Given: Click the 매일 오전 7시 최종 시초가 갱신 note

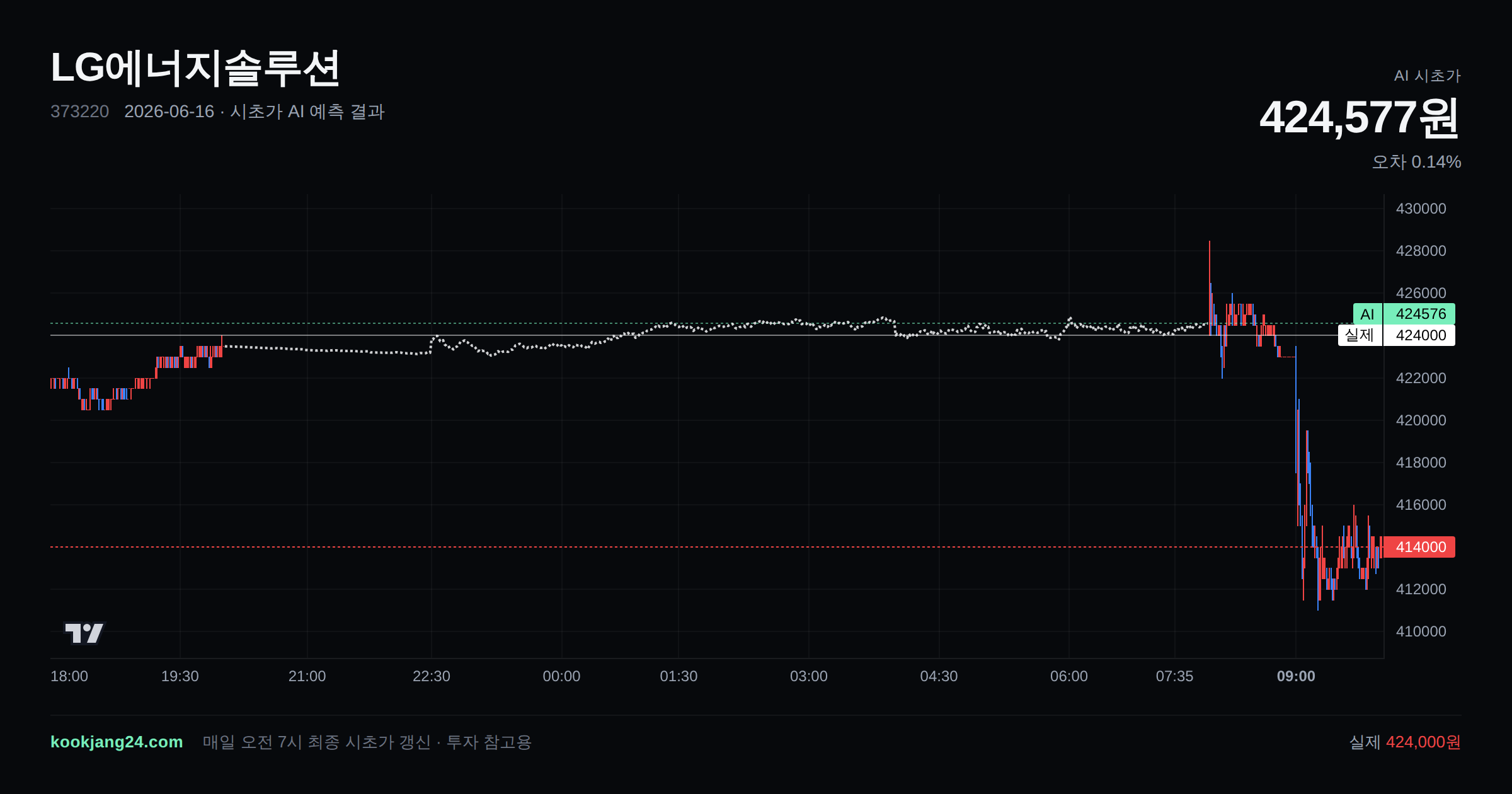Looking at the screenshot, I should tap(317, 742).
